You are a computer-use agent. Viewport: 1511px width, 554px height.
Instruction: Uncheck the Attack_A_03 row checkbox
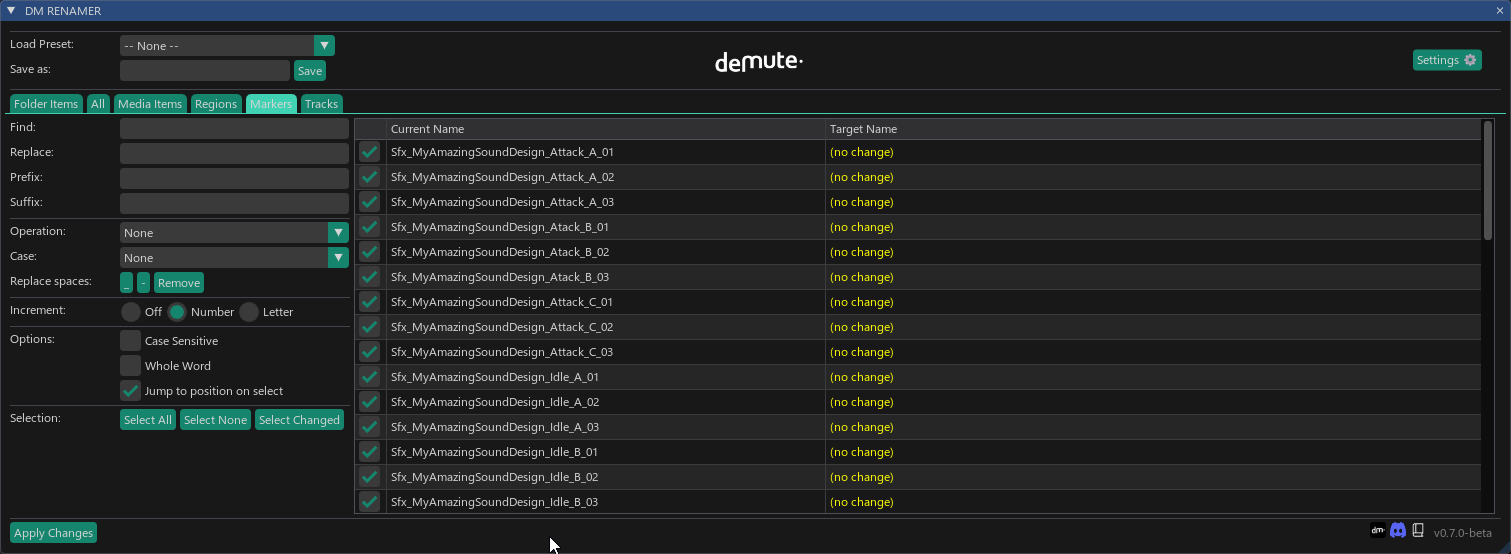[x=370, y=202]
